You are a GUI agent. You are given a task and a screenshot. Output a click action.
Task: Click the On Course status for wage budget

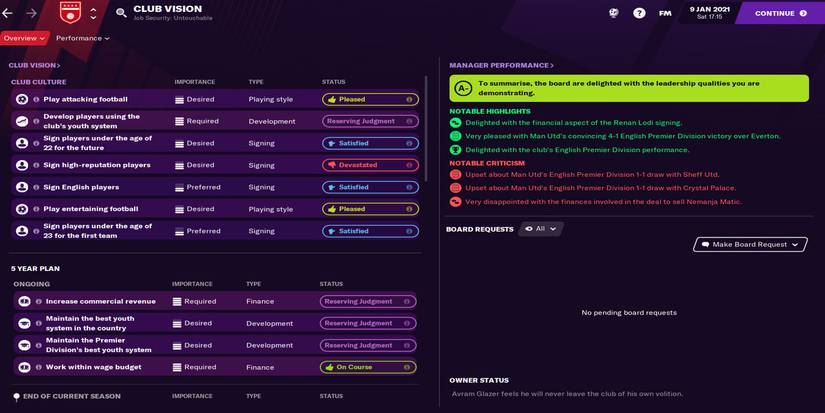(367, 367)
